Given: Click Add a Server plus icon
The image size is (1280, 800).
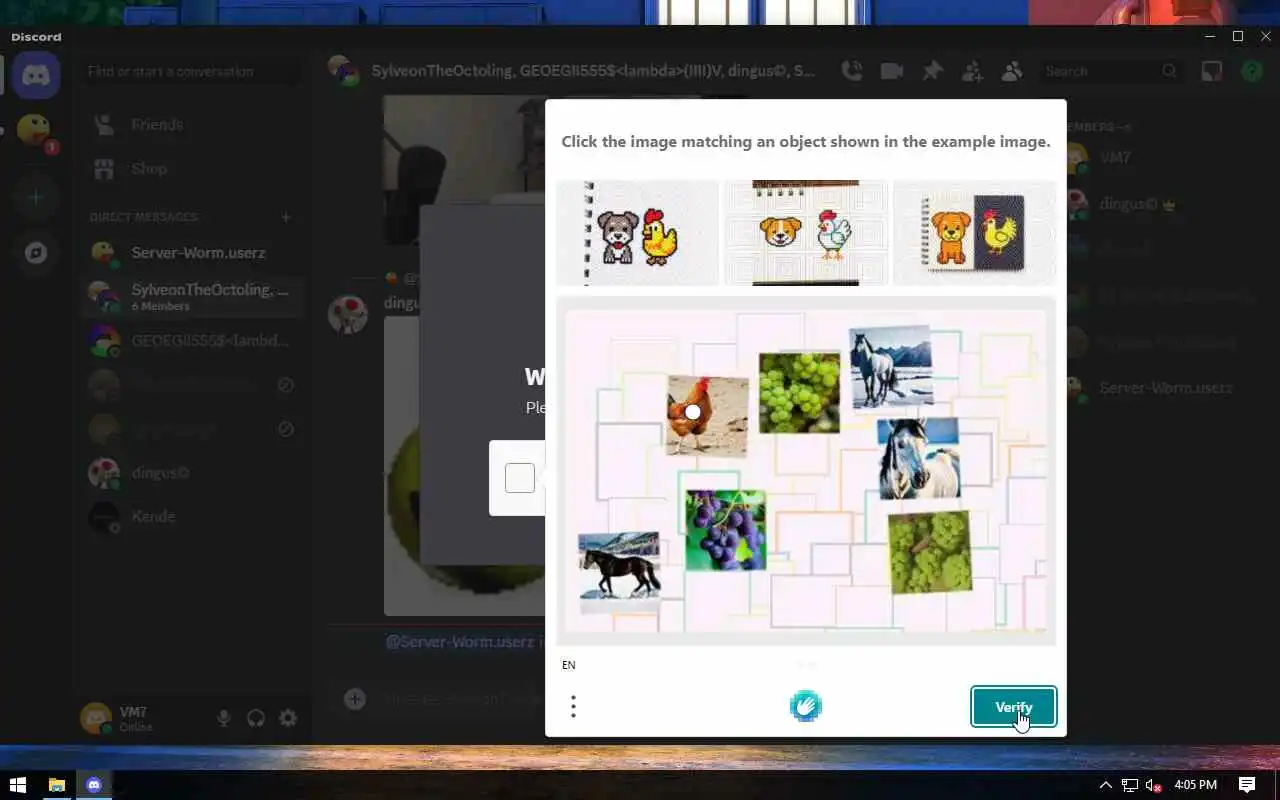Looking at the screenshot, I should tap(36, 197).
